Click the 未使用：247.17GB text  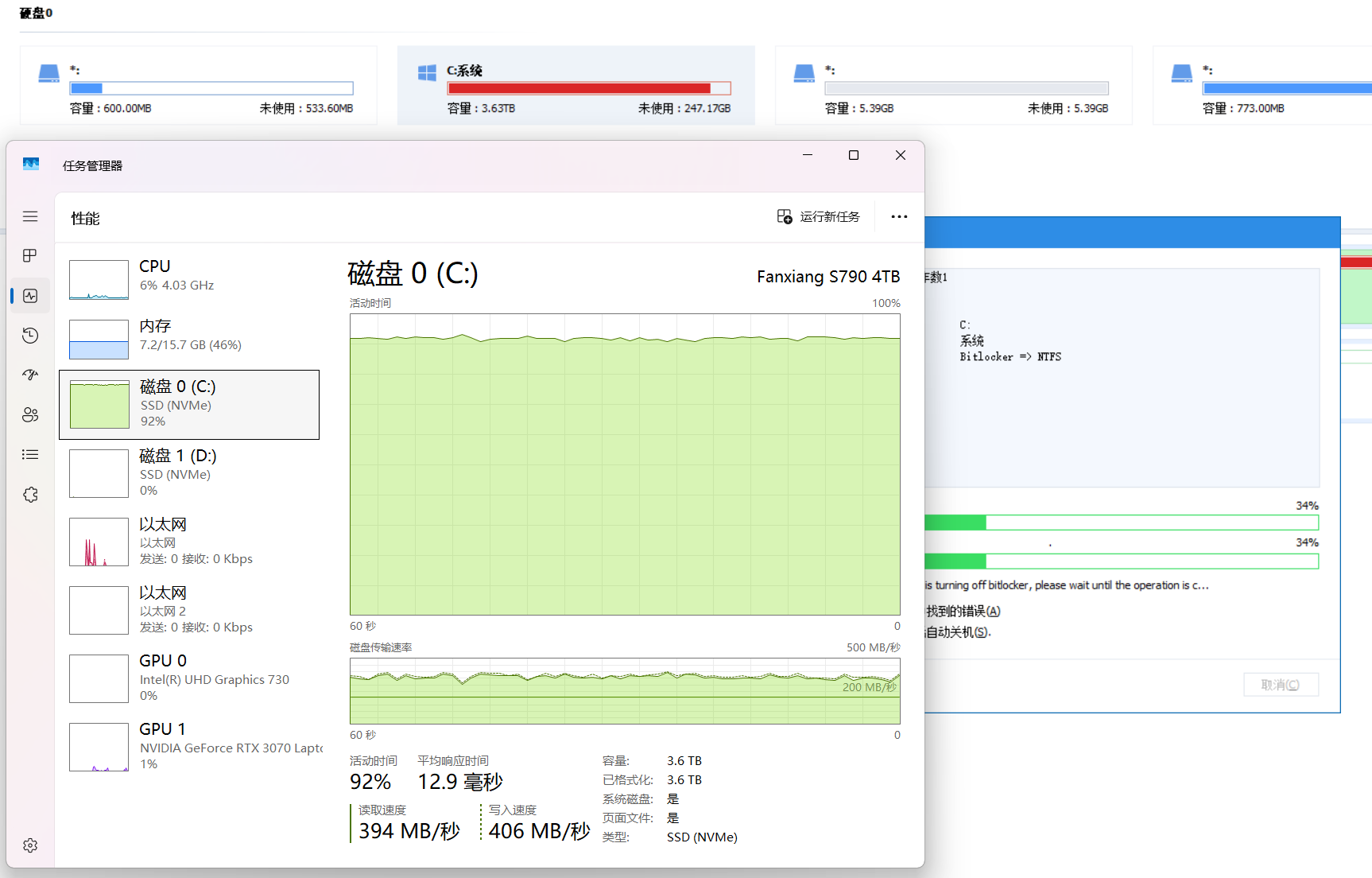[x=684, y=108]
